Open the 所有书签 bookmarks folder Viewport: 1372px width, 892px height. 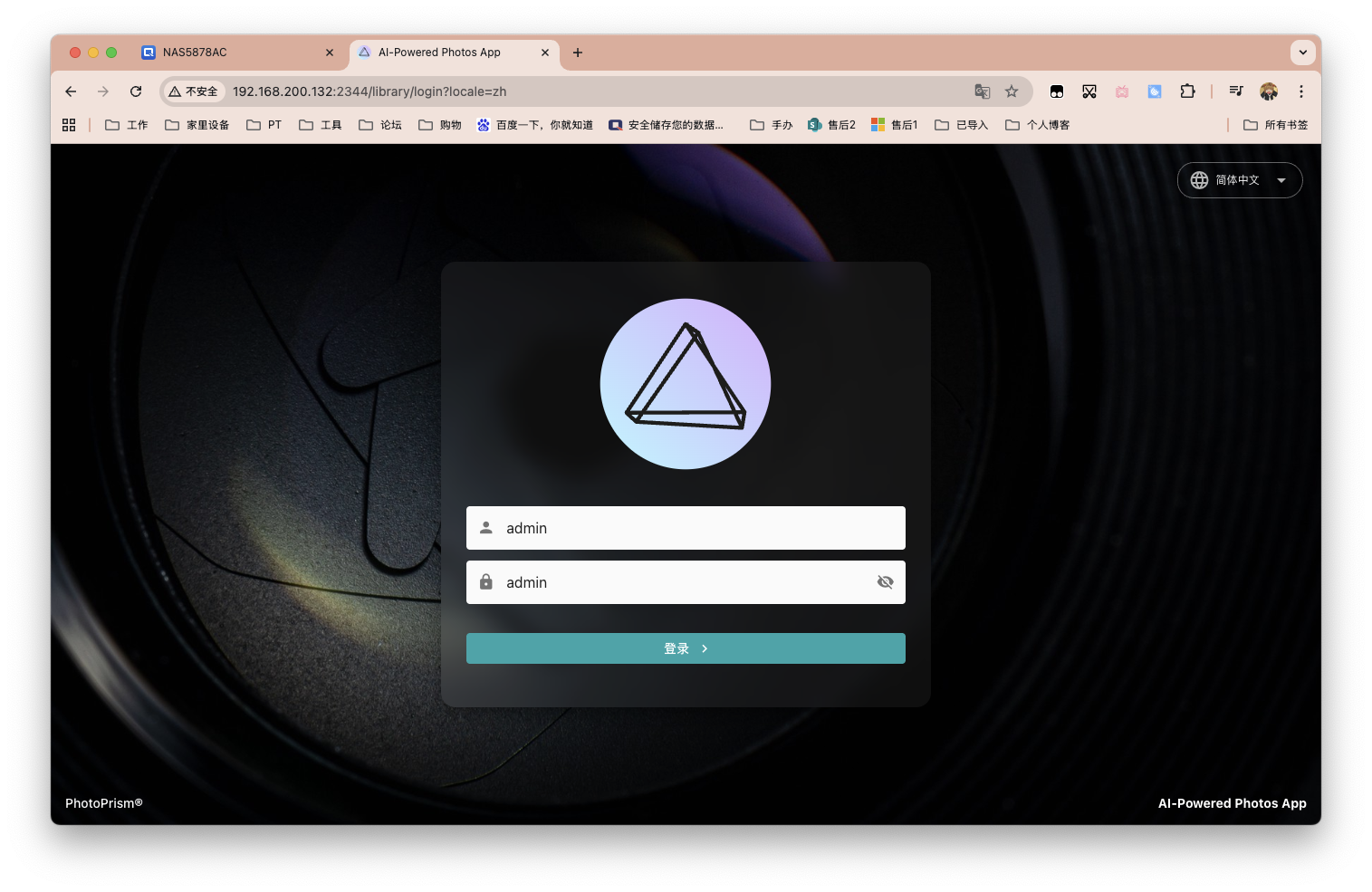[x=1276, y=125]
